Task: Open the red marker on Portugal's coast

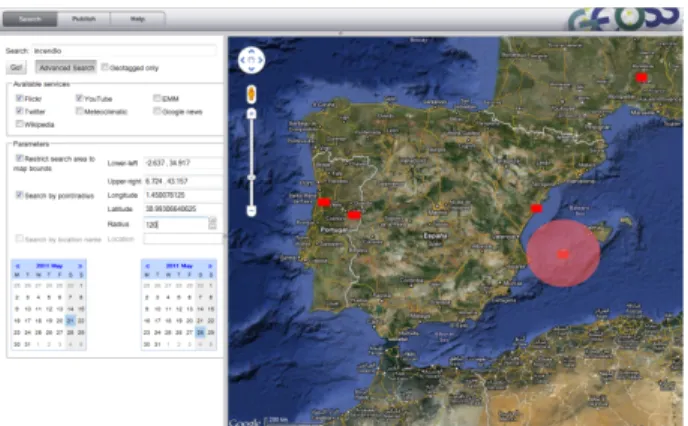Action: pyautogui.click(x=324, y=202)
